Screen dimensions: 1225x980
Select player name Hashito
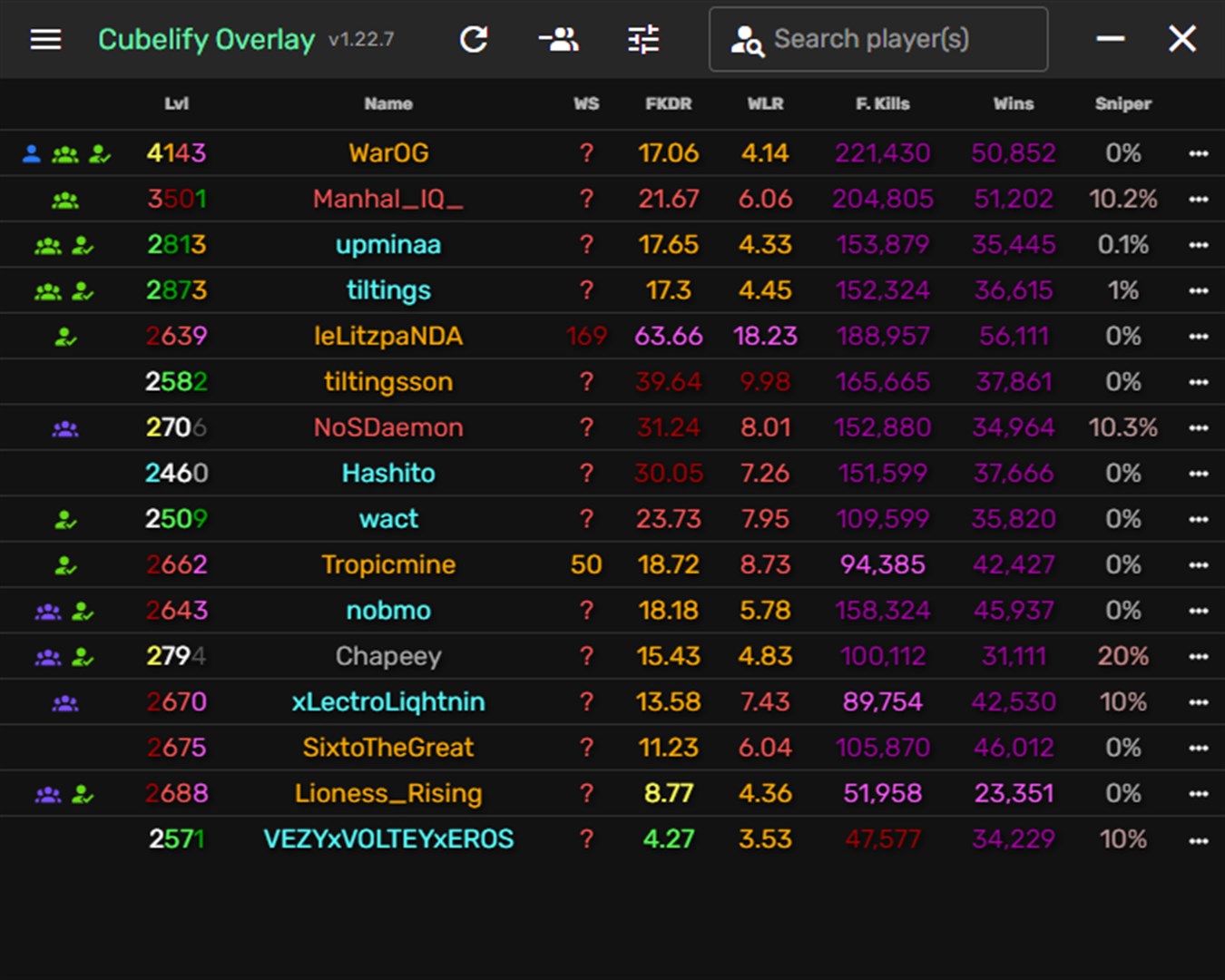pos(388,474)
